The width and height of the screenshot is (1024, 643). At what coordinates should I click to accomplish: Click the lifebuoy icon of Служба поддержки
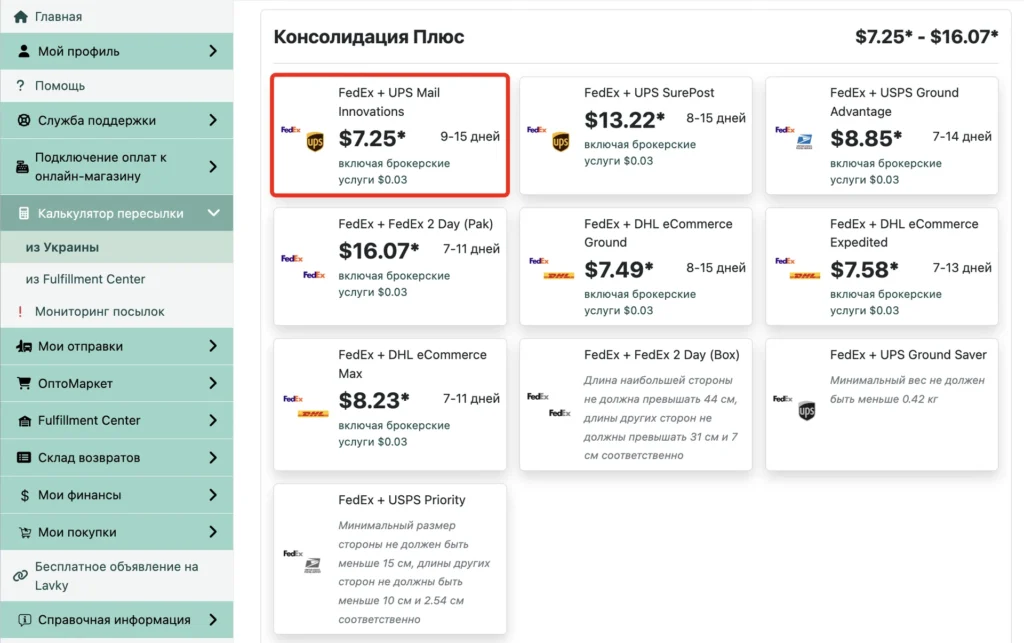[x=24, y=120]
